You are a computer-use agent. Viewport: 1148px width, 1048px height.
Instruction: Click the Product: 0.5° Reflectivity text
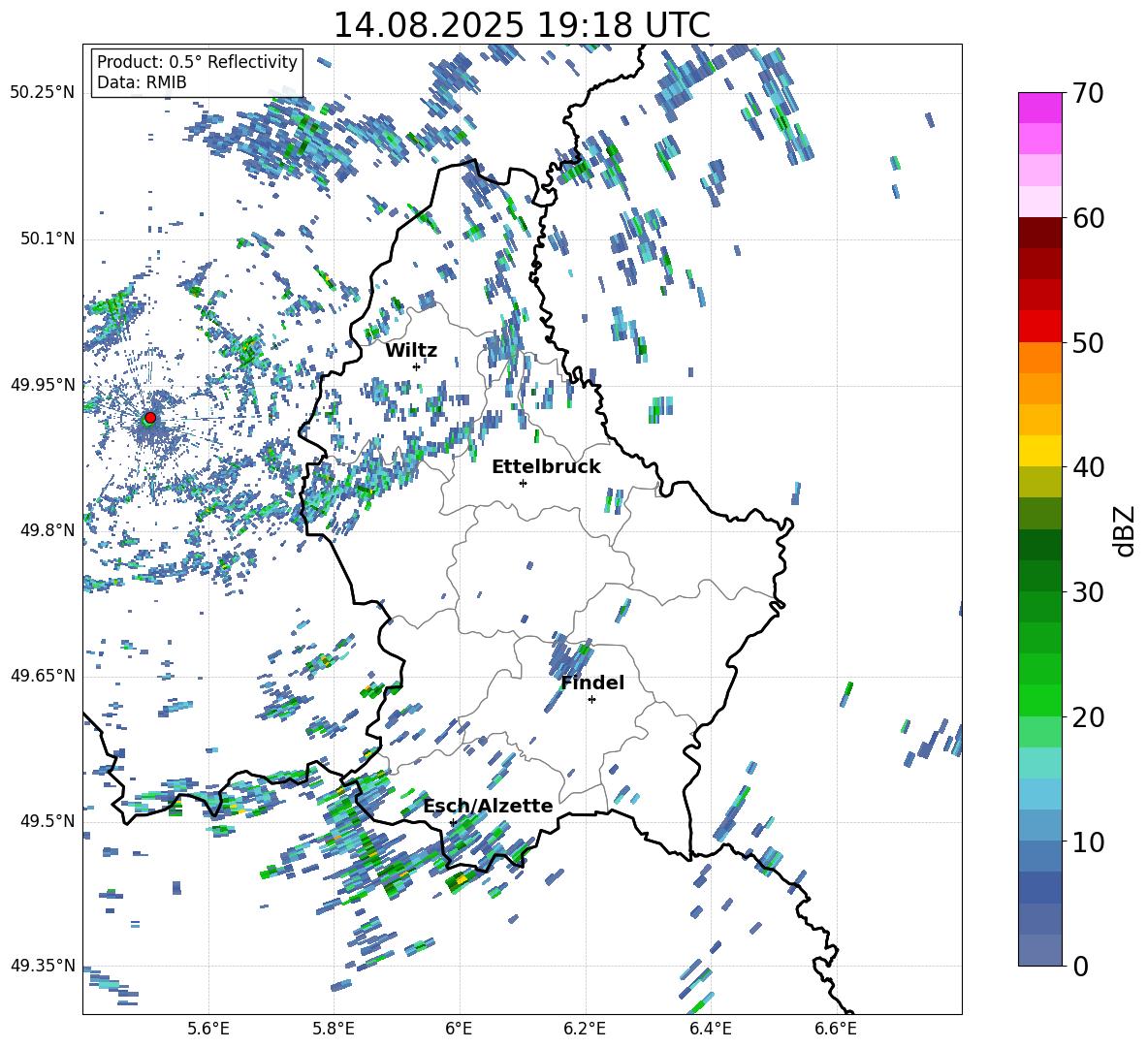click(197, 61)
